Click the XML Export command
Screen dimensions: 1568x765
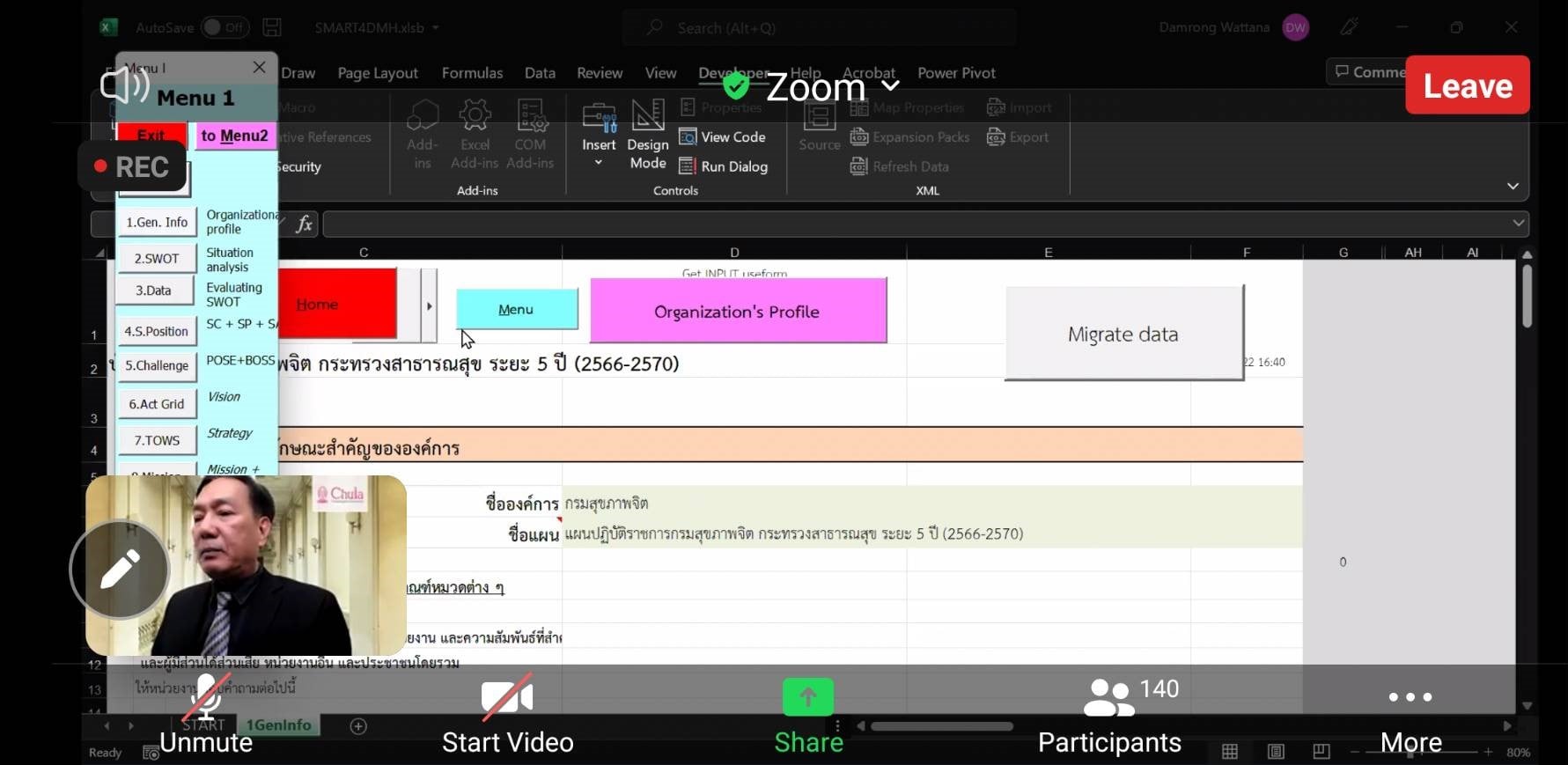tap(1018, 136)
